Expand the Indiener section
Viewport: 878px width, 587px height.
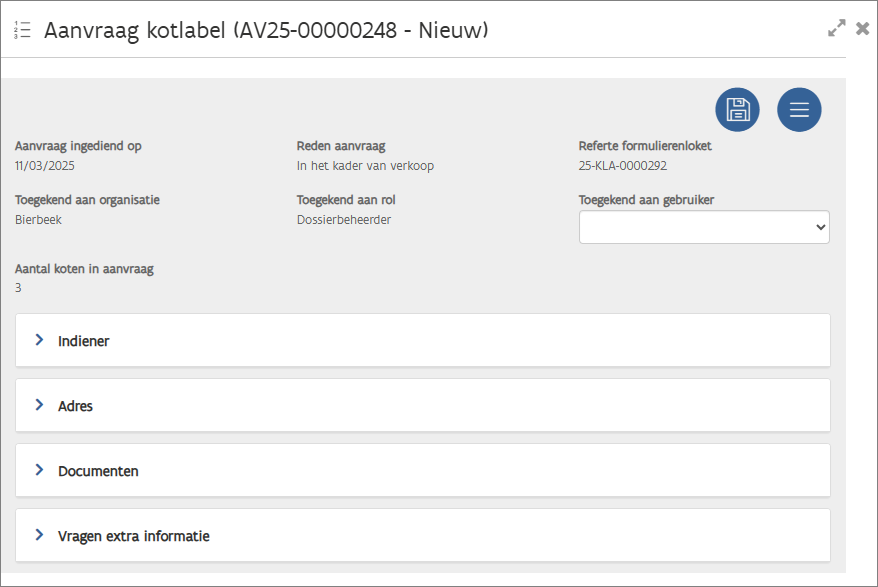84,341
